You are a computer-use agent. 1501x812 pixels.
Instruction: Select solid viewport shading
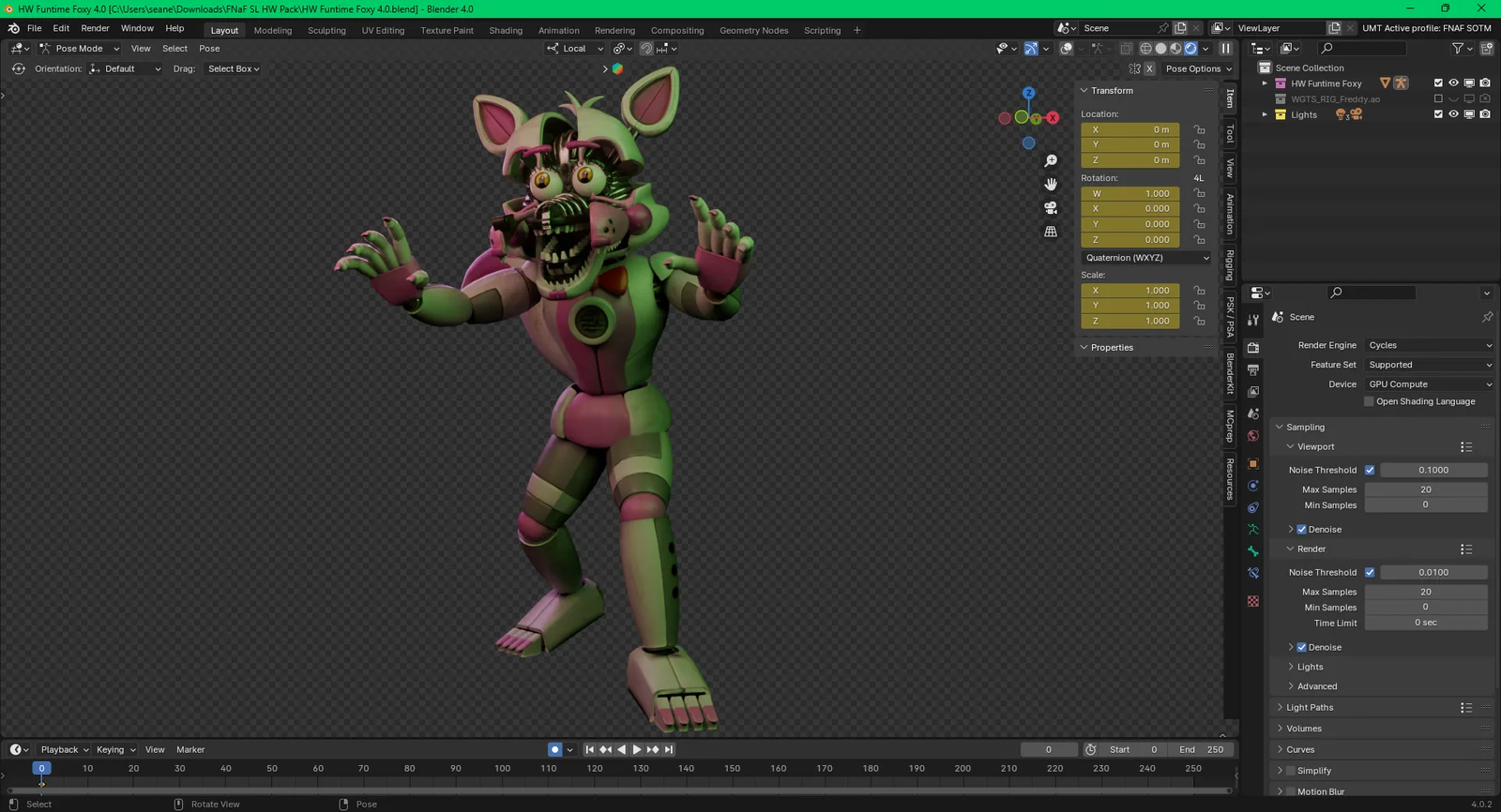[1160, 49]
